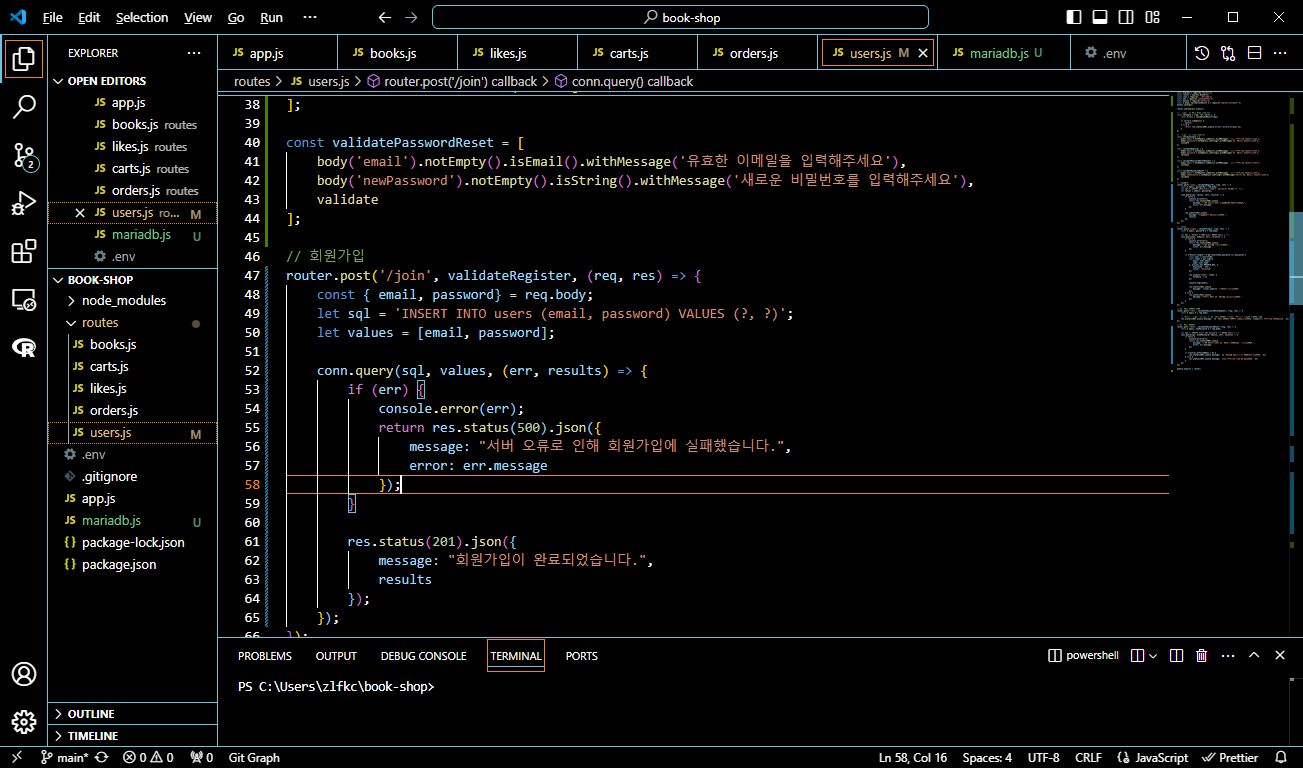Open the Remote Explorer icon
Viewport: 1303px width, 768px height.
coord(24,299)
